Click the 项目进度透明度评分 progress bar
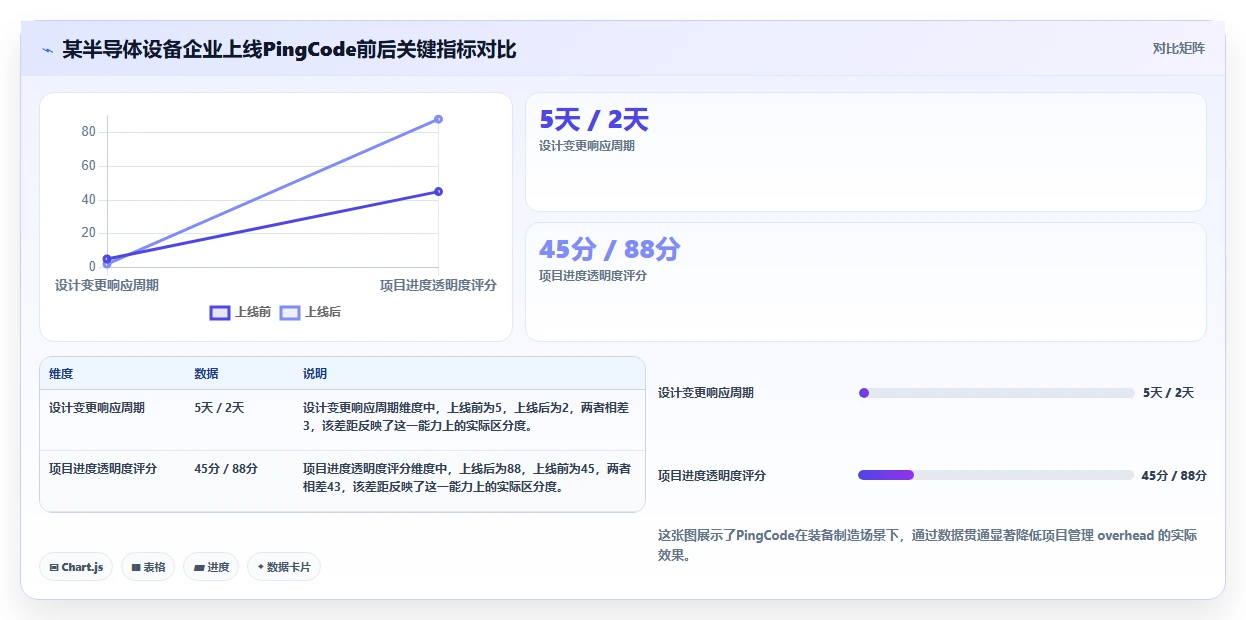This screenshot has width=1246, height=620. coord(996,475)
